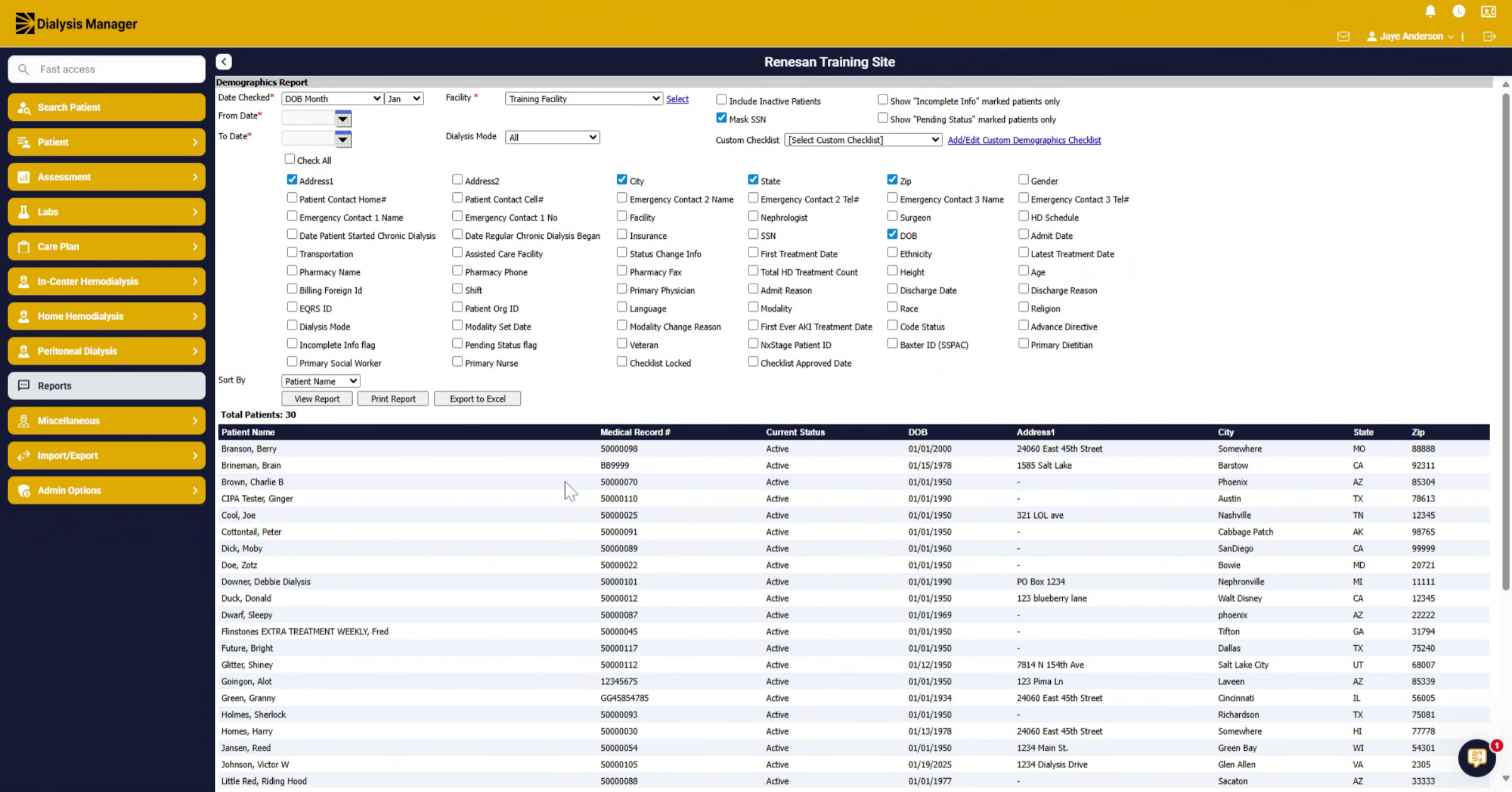Open the To Date calendar picker

tap(343, 139)
